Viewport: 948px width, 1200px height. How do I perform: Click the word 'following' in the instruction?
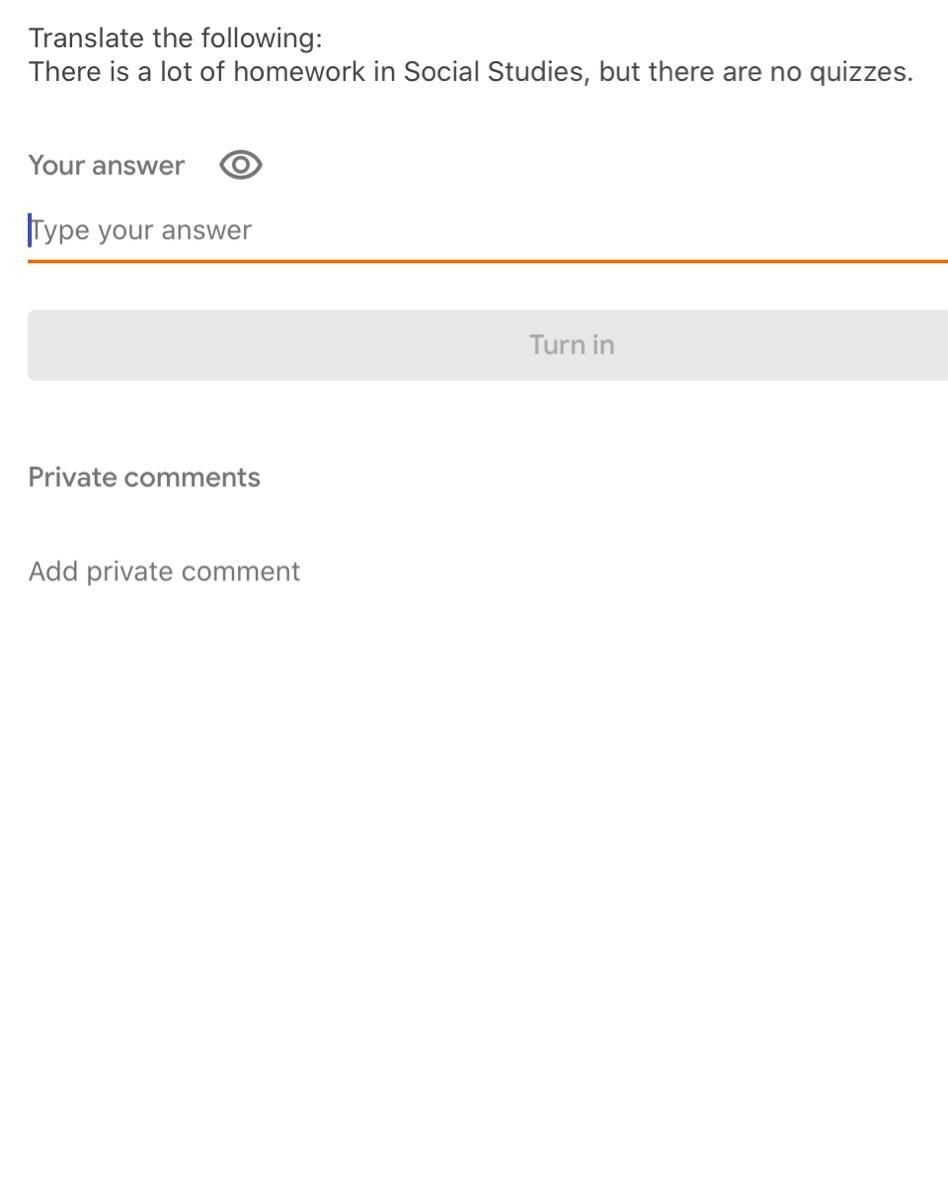click(258, 38)
